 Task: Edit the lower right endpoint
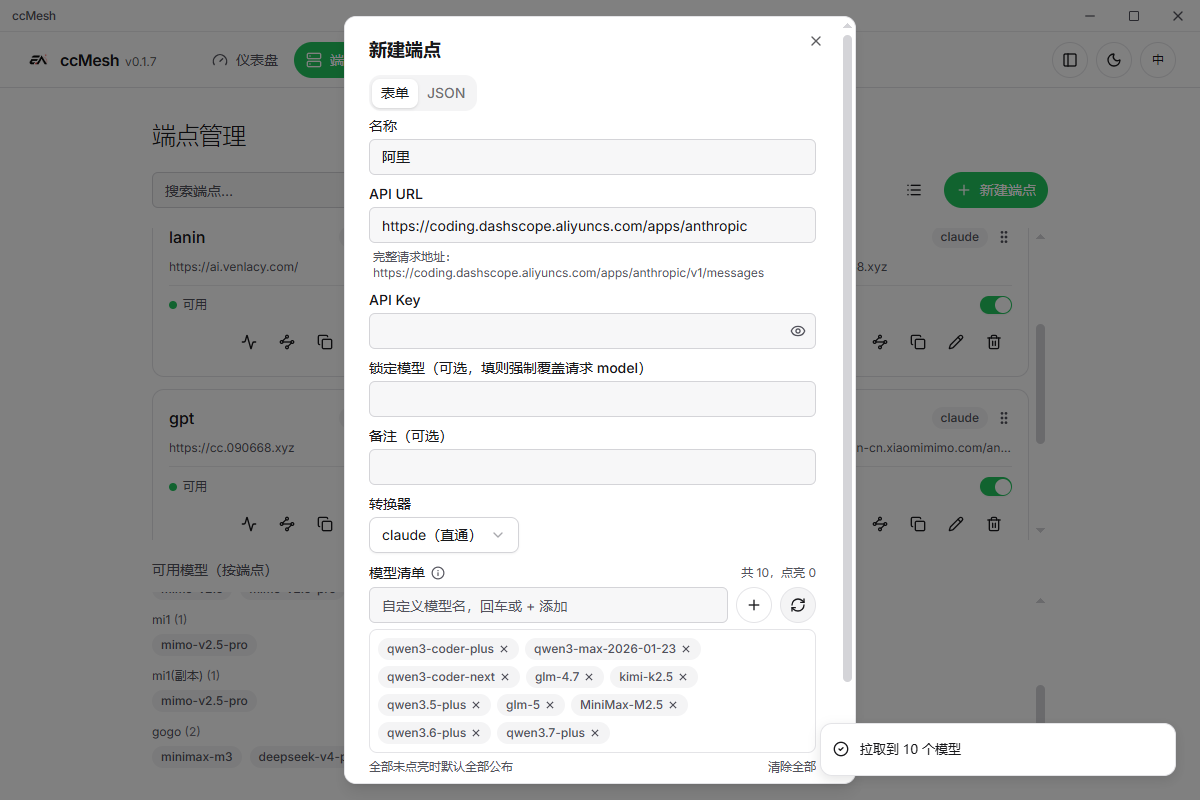tap(956, 524)
